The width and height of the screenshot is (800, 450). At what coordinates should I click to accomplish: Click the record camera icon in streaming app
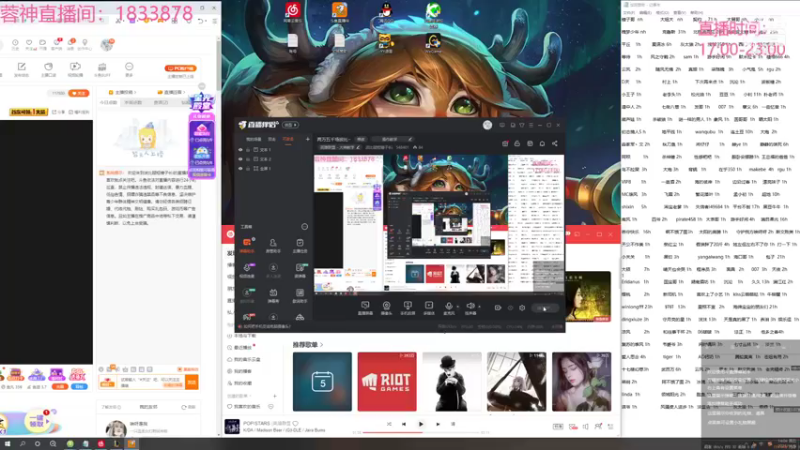[x=498, y=308]
